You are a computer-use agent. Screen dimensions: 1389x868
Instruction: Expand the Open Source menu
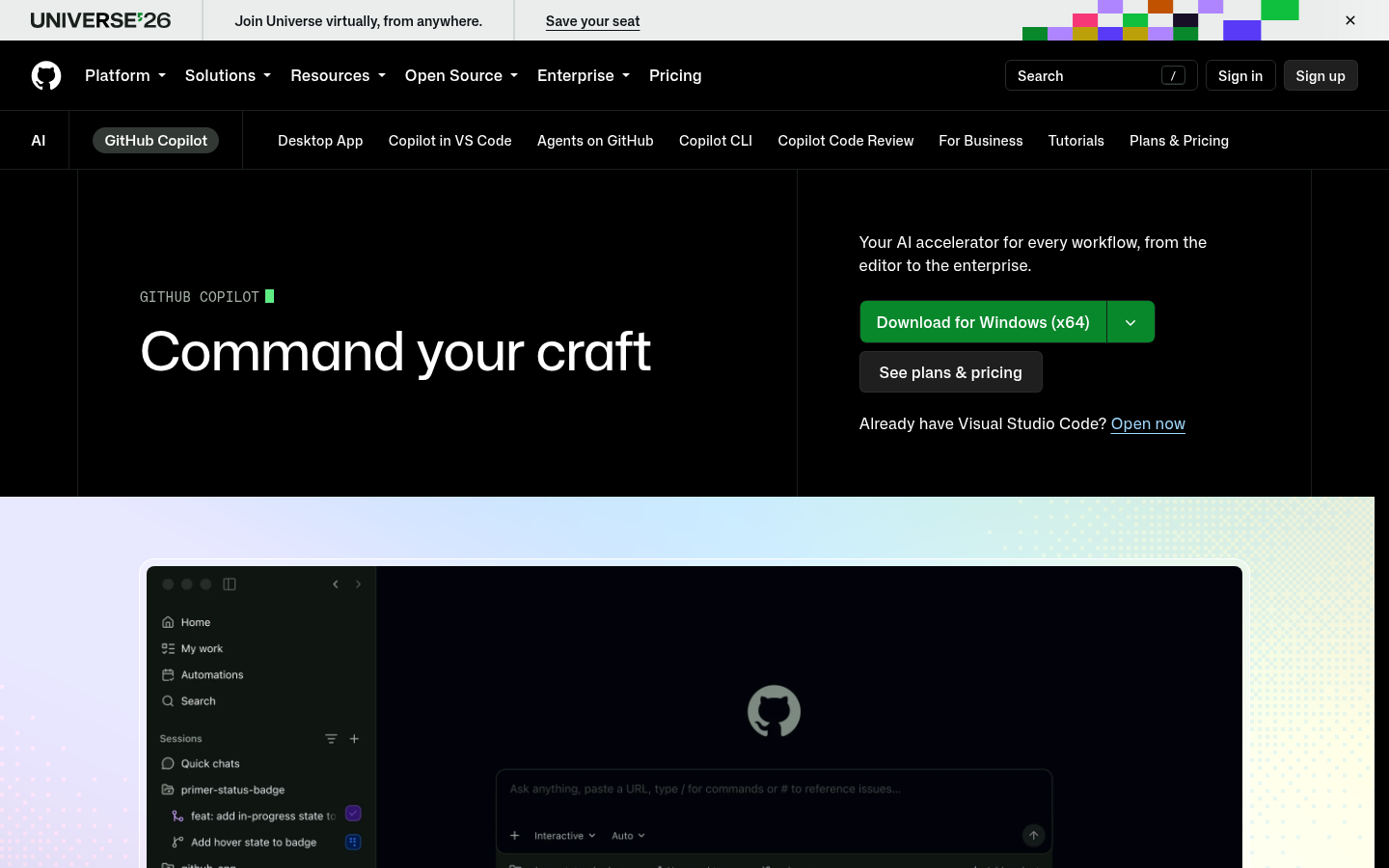pyautogui.click(x=461, y=75)
